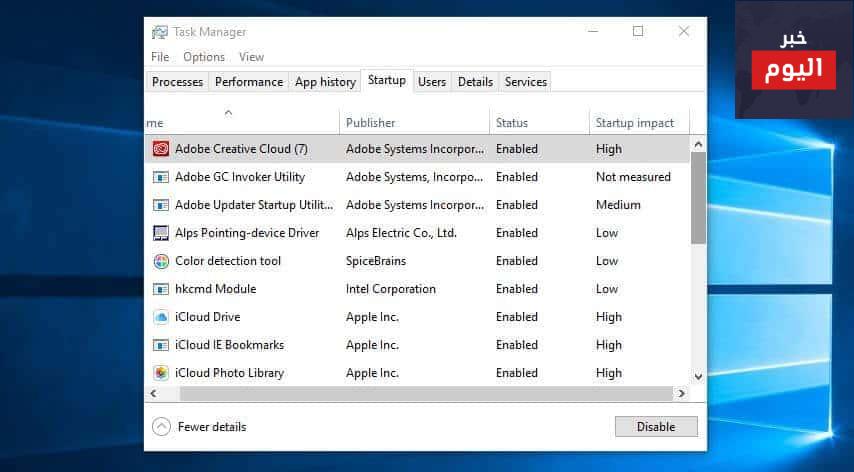Click the iCloud Photo Library icon
This screenshot has width=854, height=472.
pyautogui.click(x=161, y=373)
